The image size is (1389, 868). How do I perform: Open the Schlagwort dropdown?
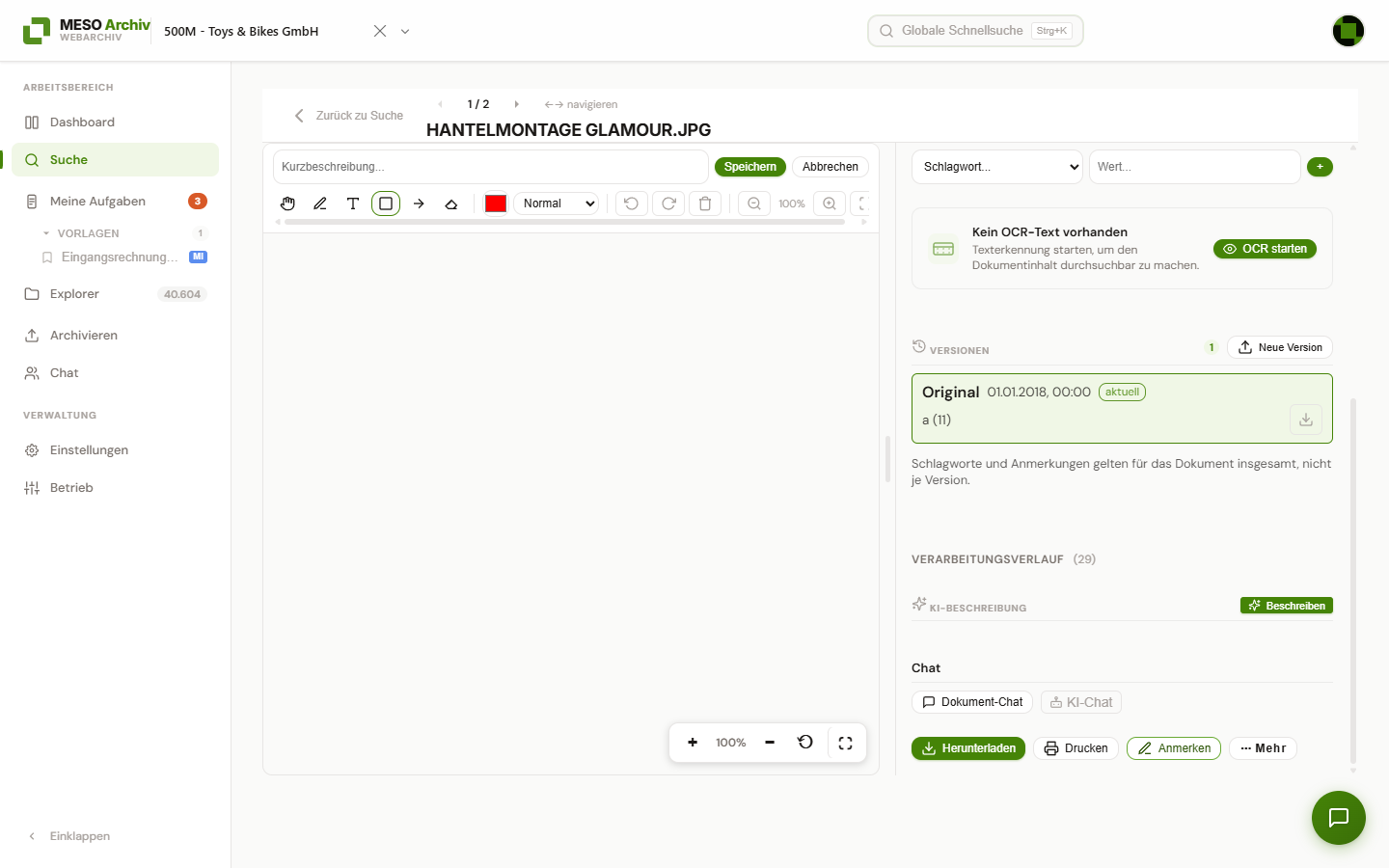tap(997, 167)
